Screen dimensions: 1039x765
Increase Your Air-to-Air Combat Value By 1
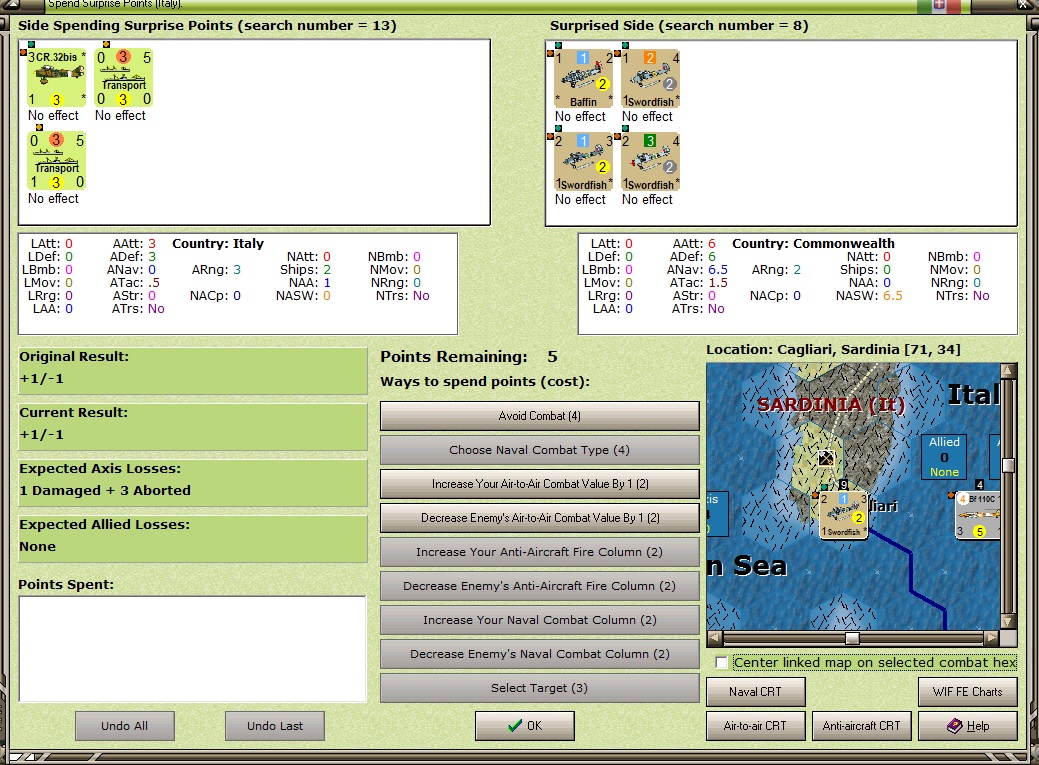point(539,484)
